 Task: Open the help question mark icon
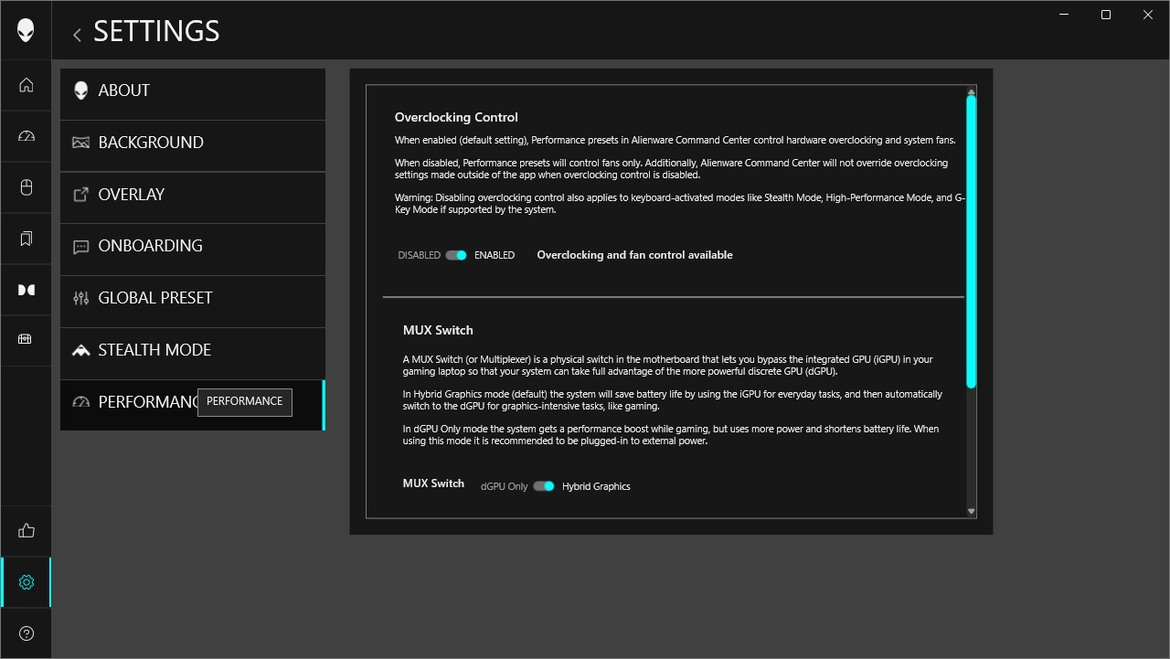click(26, 633)
